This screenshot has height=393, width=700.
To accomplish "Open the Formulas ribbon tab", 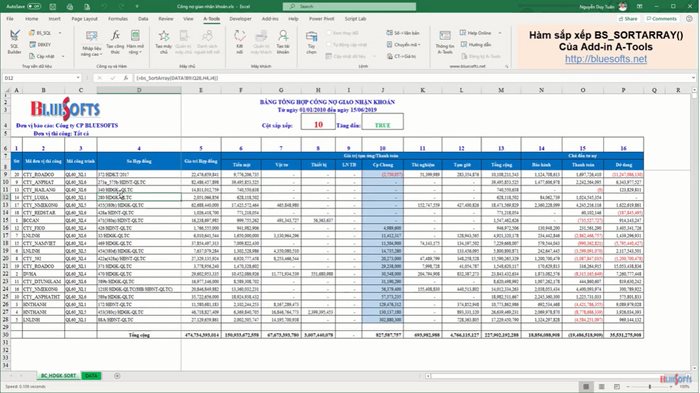I will pos(118,19).
